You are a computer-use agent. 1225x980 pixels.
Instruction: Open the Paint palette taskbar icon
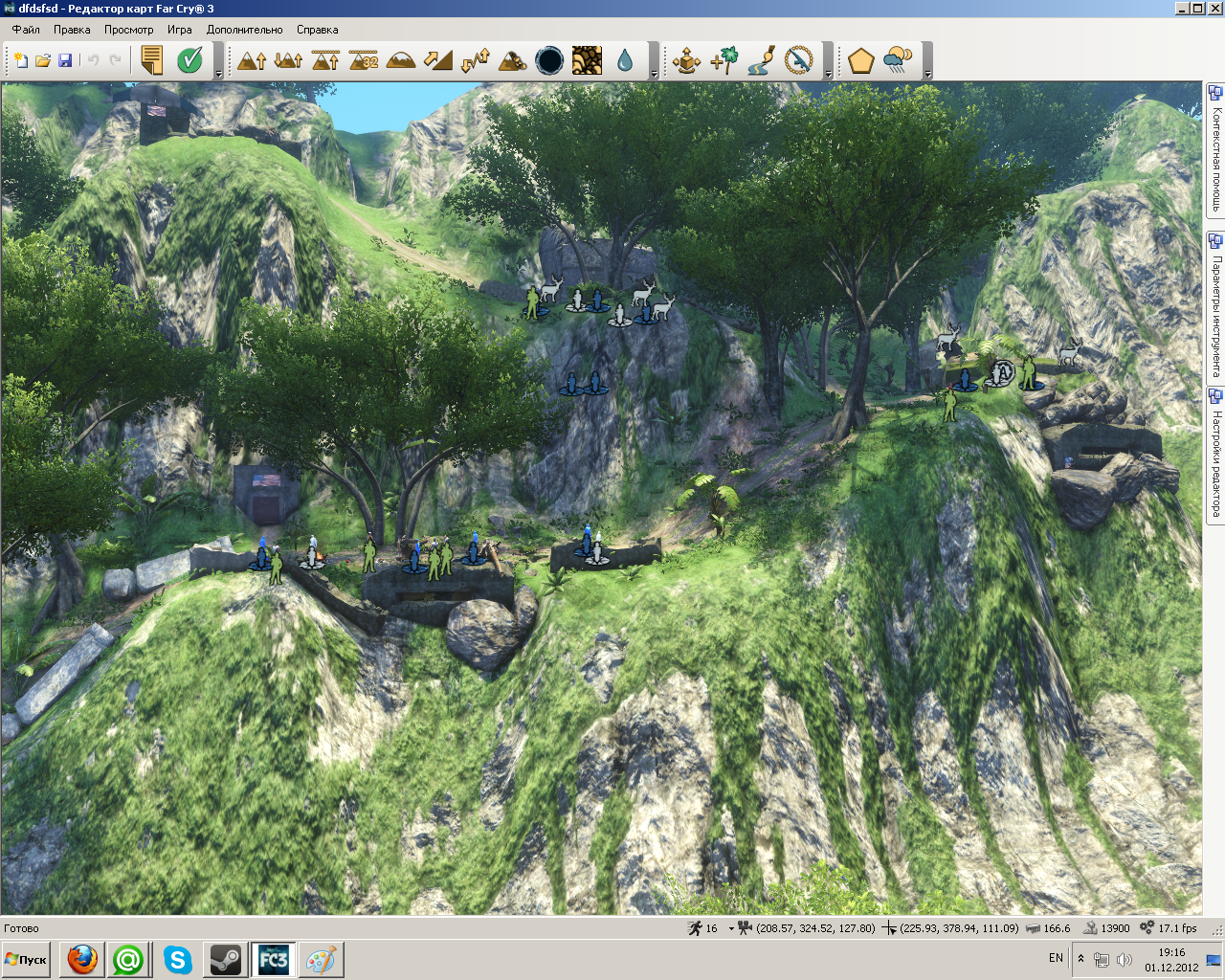pyautogui.click(x=321, y=960)
